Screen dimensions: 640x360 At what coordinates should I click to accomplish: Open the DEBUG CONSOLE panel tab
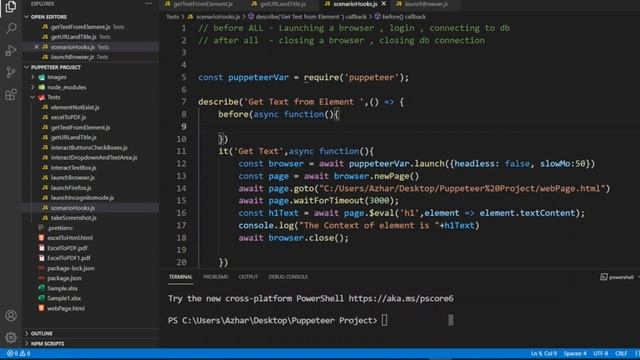288,277
